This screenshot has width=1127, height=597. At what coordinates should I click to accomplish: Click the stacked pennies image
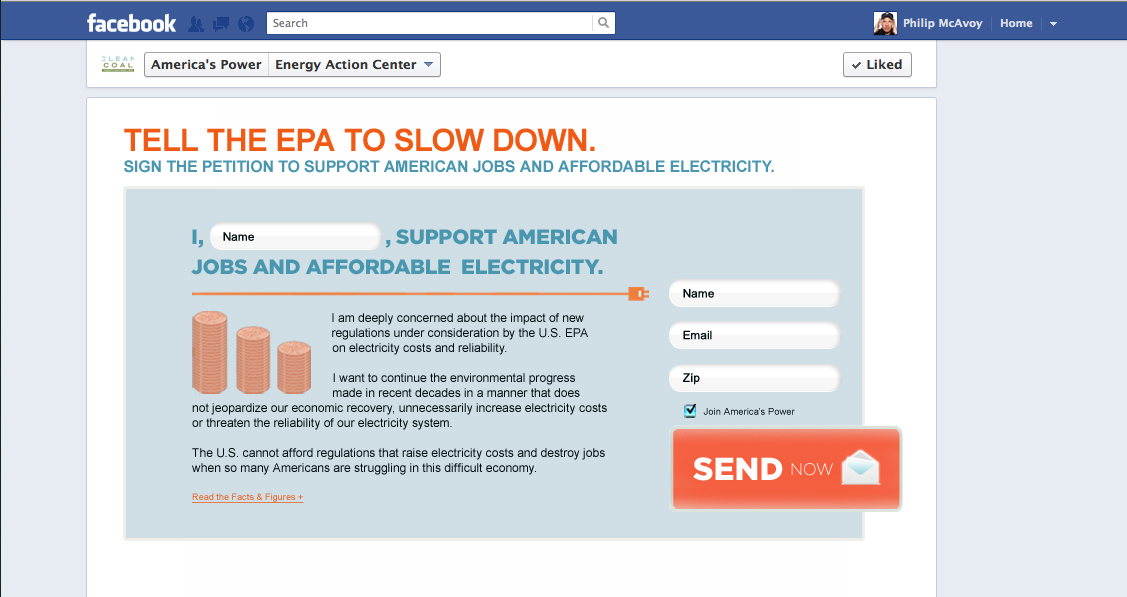pyautogui.click(x=252, y=352)
